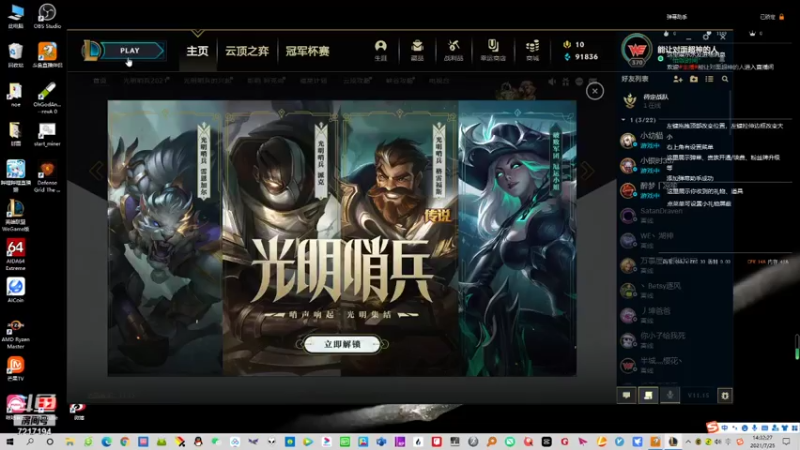The height and width of the screenshot is (450, 800).
Task: Open the loot (战利品) icon
Action: click(x=454, y=50)
